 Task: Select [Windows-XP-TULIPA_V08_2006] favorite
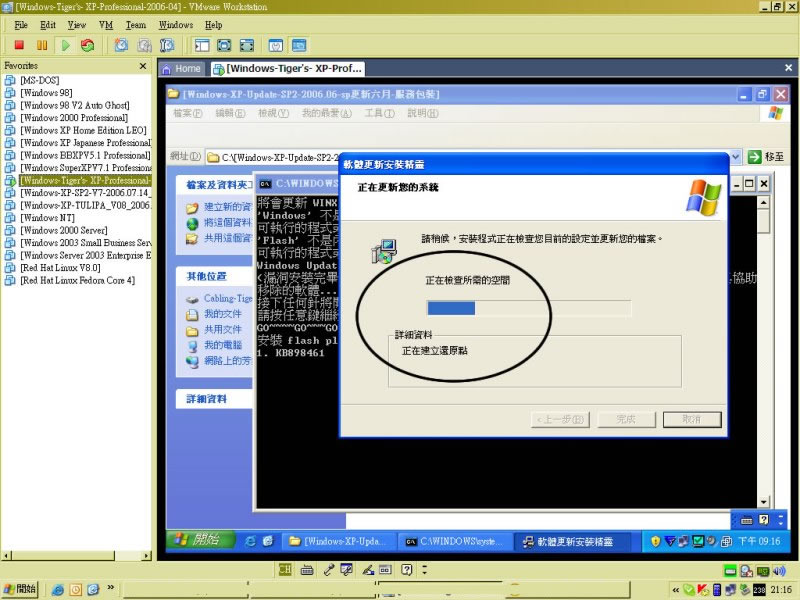point(86,205)
